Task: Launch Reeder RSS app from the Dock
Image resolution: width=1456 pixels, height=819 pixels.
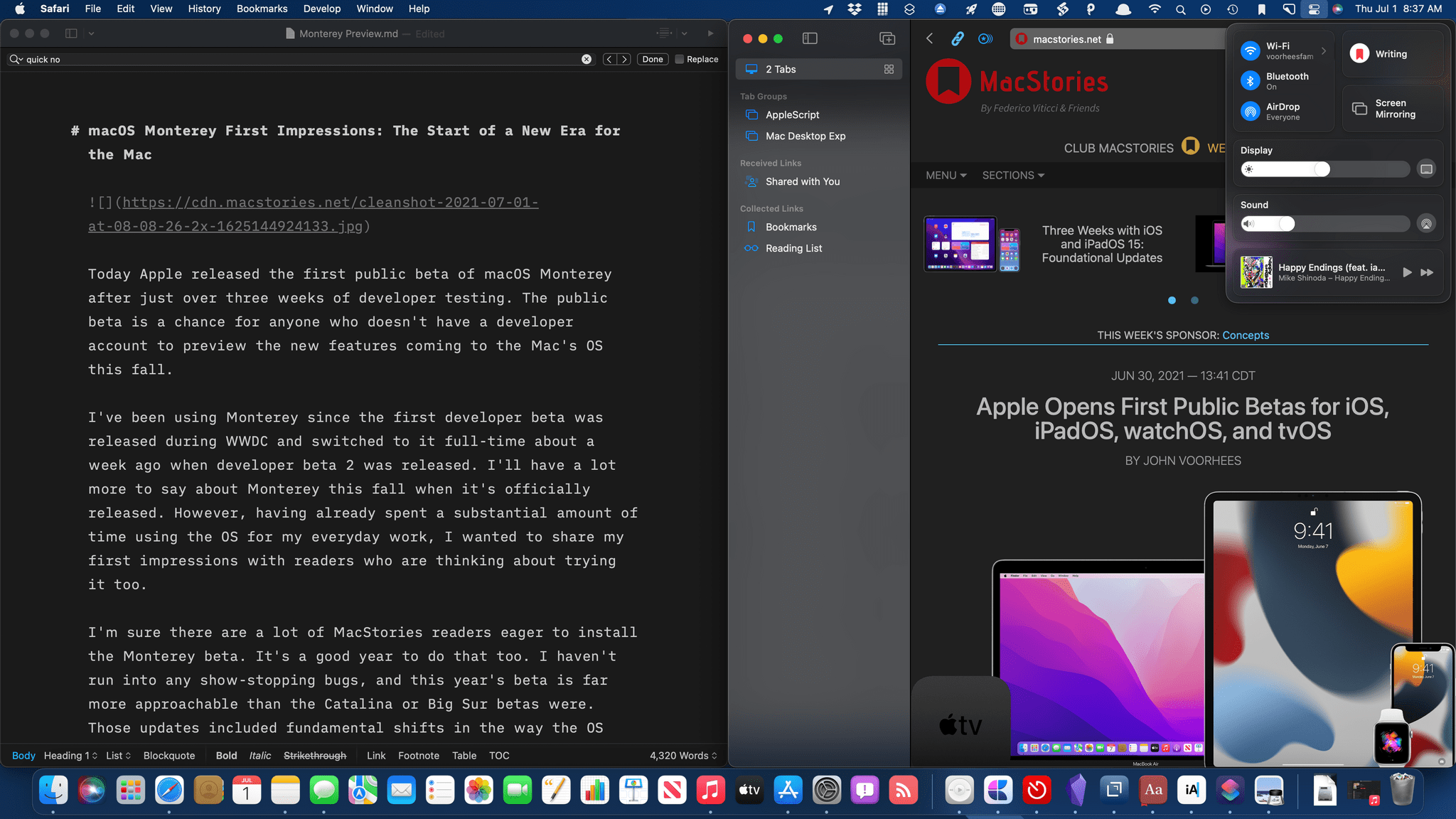Action: coord(903,790)
